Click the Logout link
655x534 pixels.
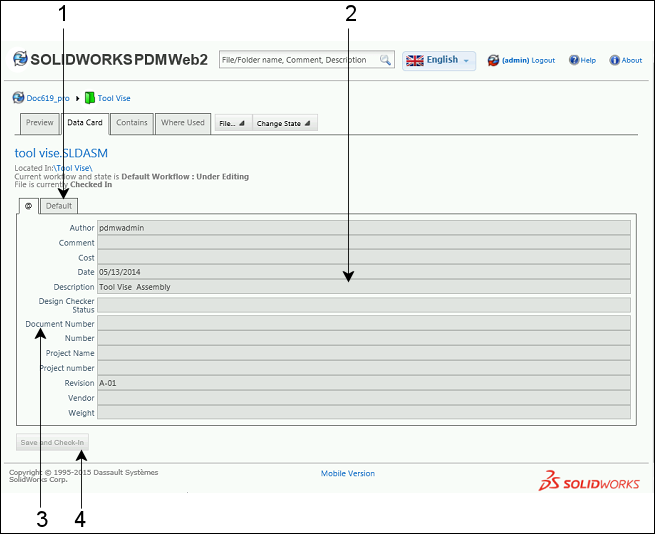[x=543, y=60]
